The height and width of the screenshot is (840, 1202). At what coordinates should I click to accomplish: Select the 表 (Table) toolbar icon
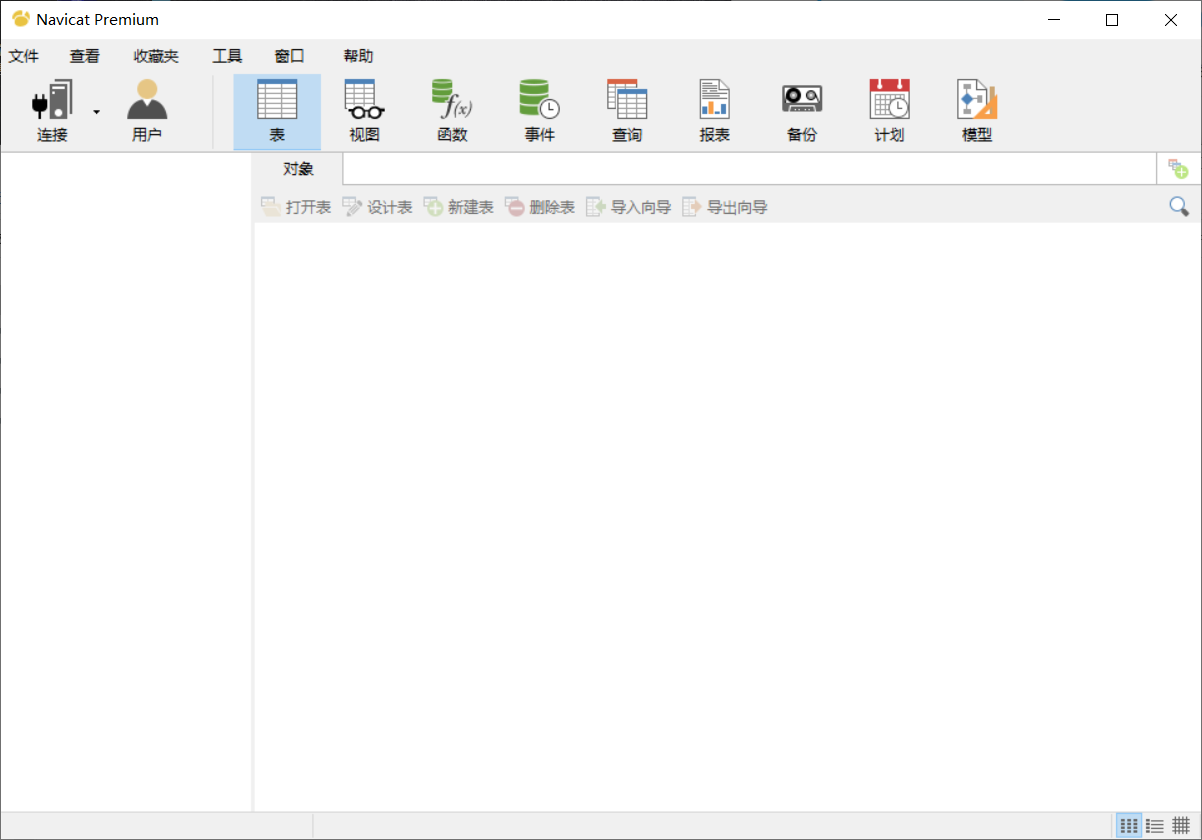[277, 111]
